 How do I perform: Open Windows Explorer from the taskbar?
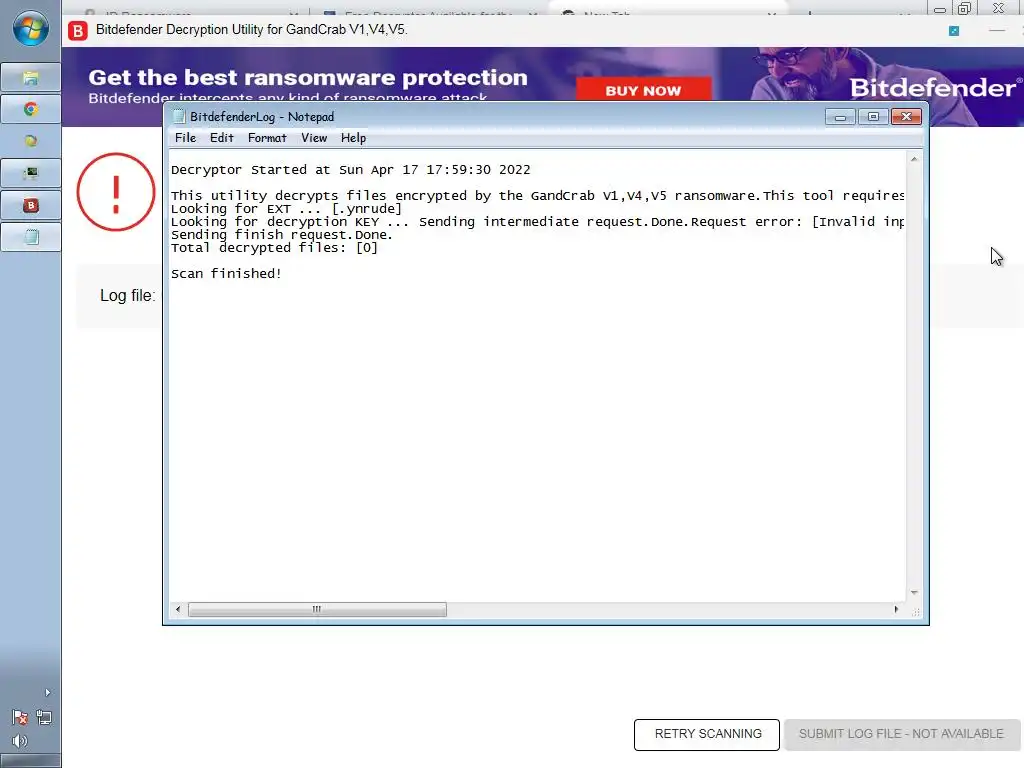click(x=31, y=77)
